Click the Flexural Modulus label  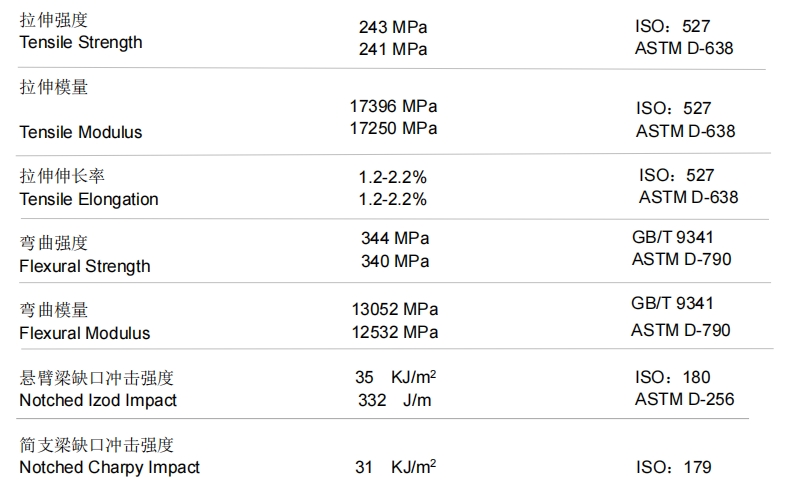pyautogui.click(x=85, y=333)
